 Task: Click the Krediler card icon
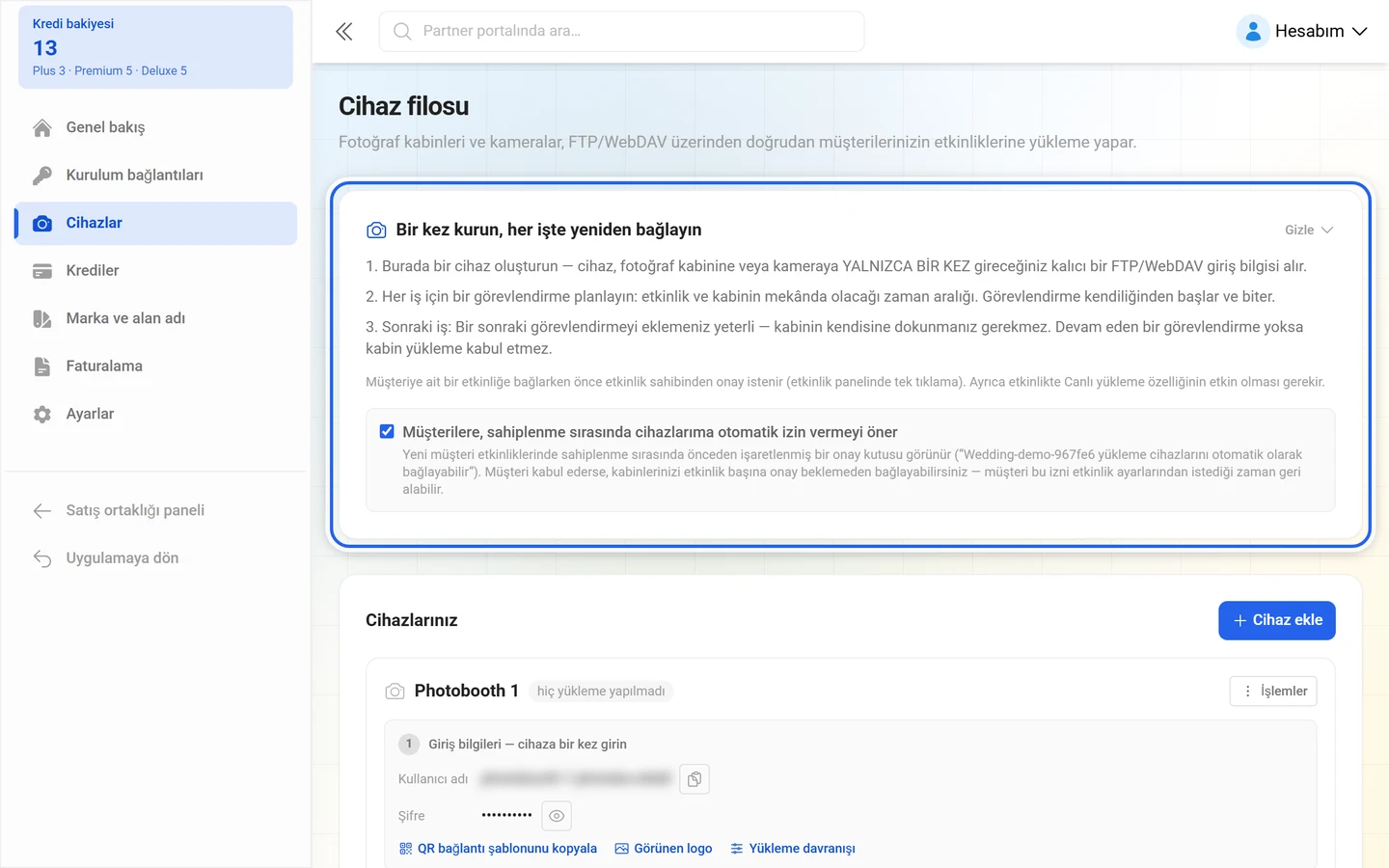[x=42, y=271]
